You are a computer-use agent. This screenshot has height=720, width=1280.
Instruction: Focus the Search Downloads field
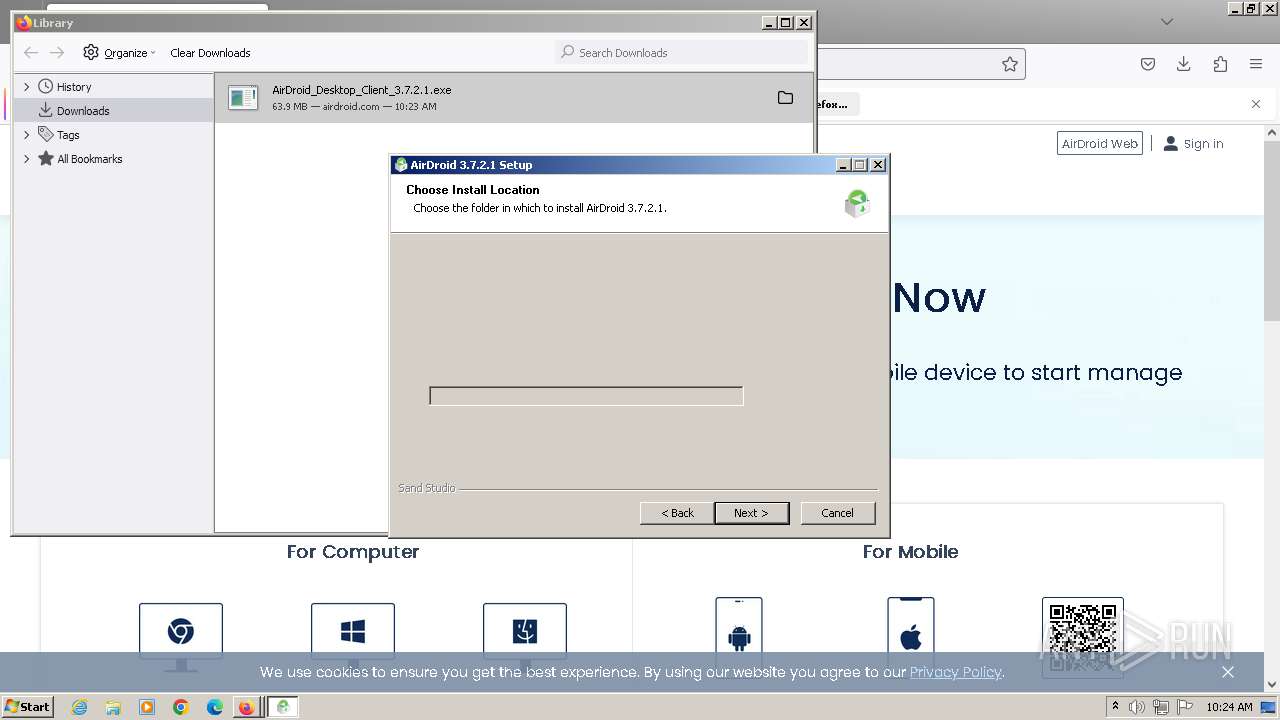coord(681,52)
